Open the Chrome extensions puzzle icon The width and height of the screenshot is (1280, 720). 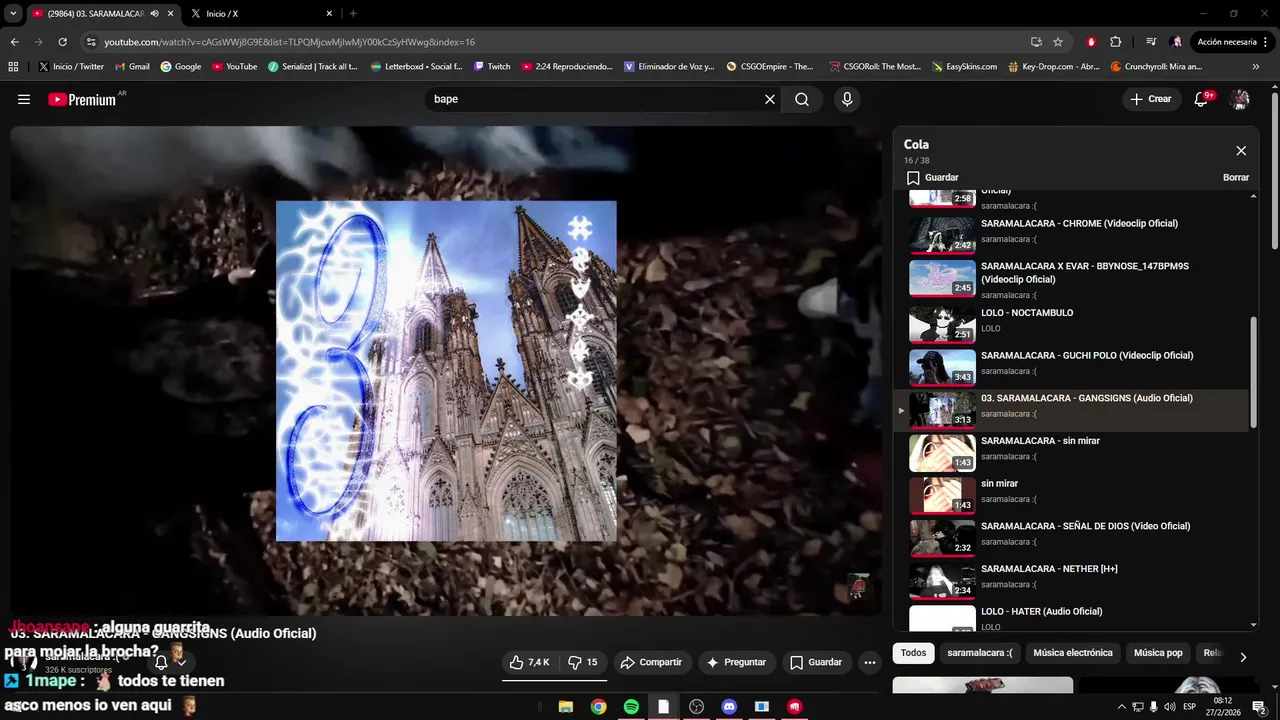click(1116, 42)
